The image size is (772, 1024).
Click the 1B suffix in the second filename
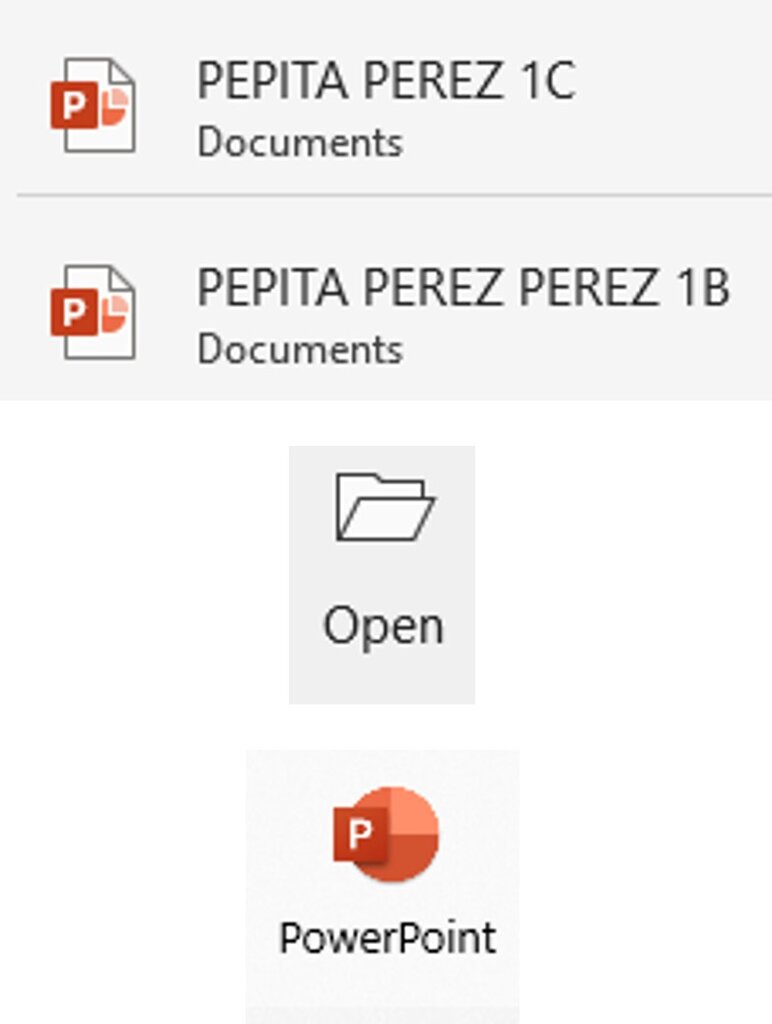(702, 288)
